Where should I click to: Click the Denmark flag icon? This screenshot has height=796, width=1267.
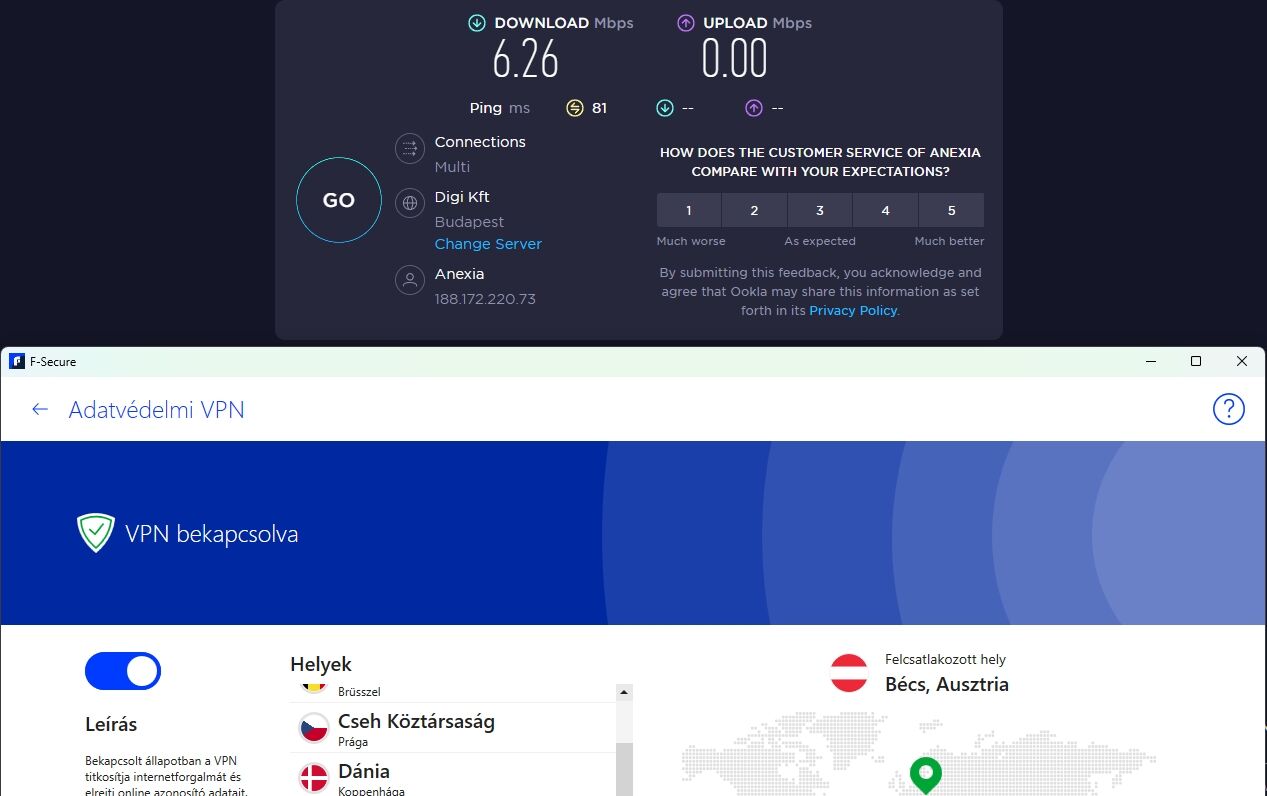tap(314, 778)
